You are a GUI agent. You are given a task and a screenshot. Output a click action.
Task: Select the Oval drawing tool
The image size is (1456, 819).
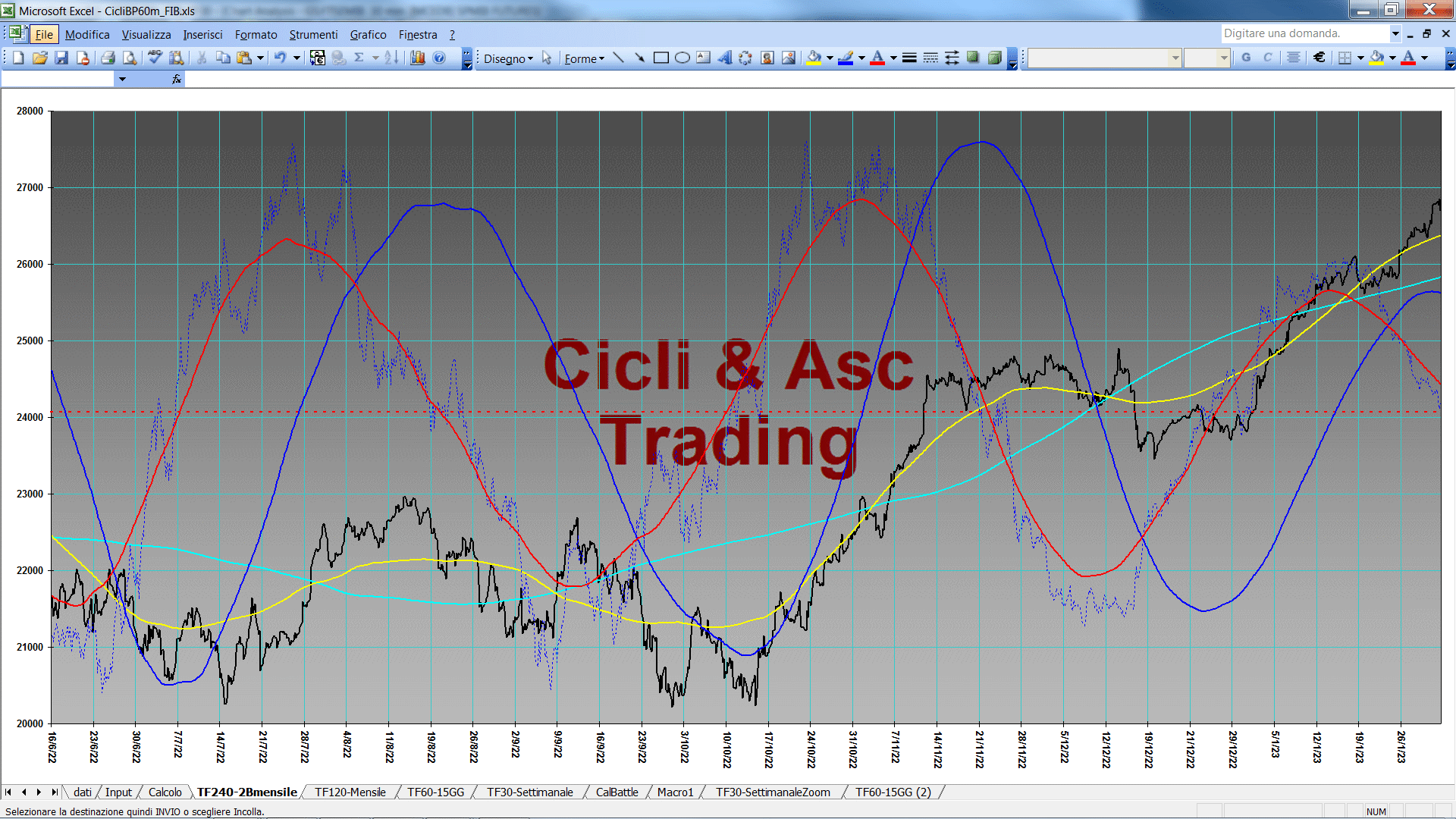pos(682,58)
